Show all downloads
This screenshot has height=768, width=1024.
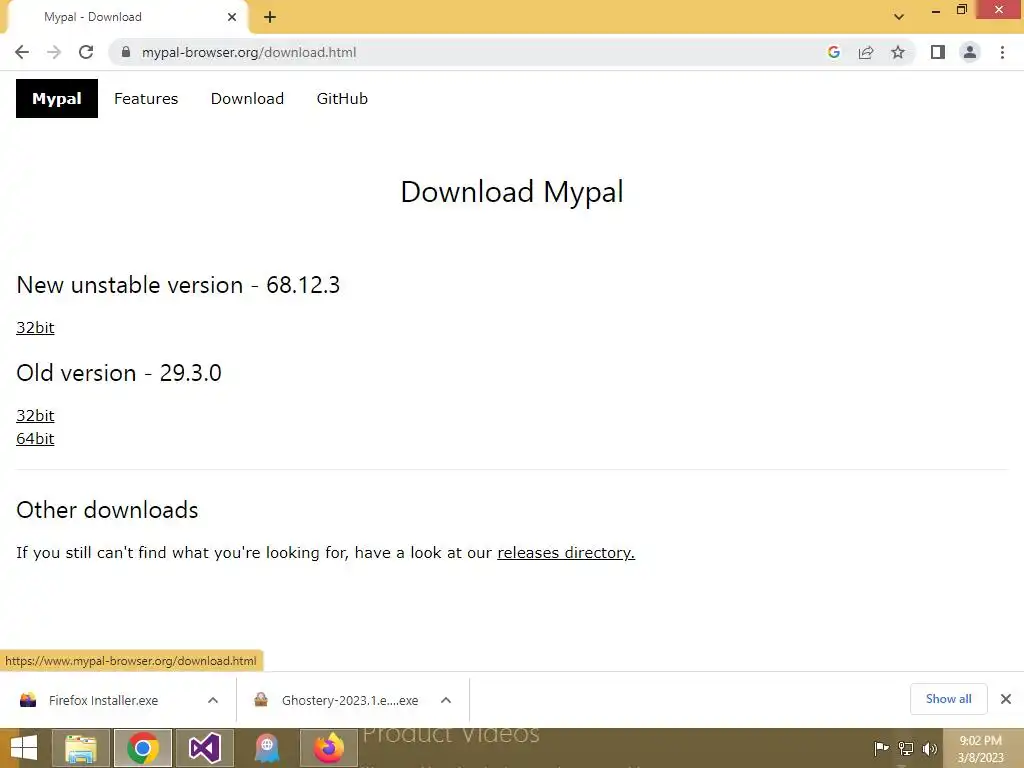click(948, 699)
